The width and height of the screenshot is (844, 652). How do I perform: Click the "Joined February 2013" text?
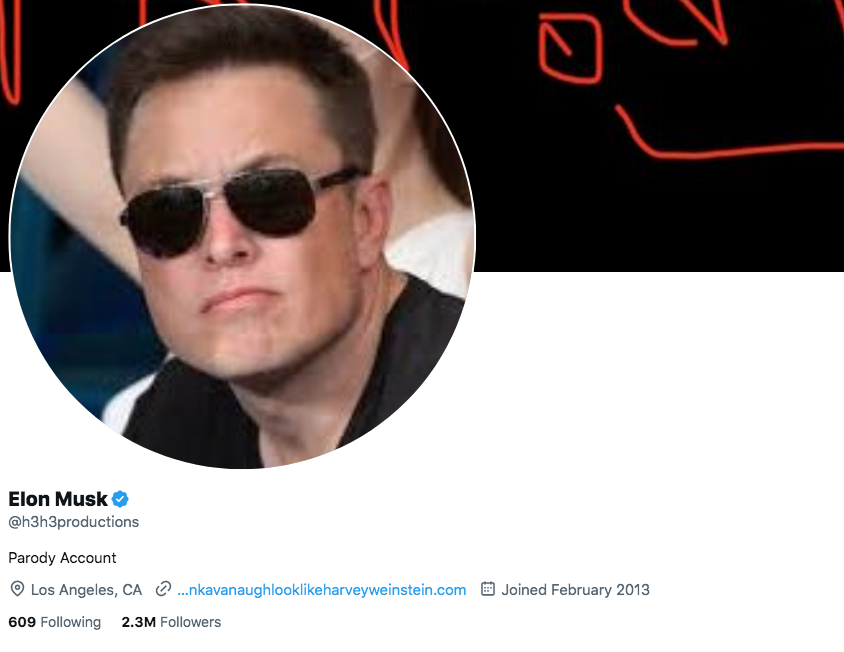tap(575, 590)
